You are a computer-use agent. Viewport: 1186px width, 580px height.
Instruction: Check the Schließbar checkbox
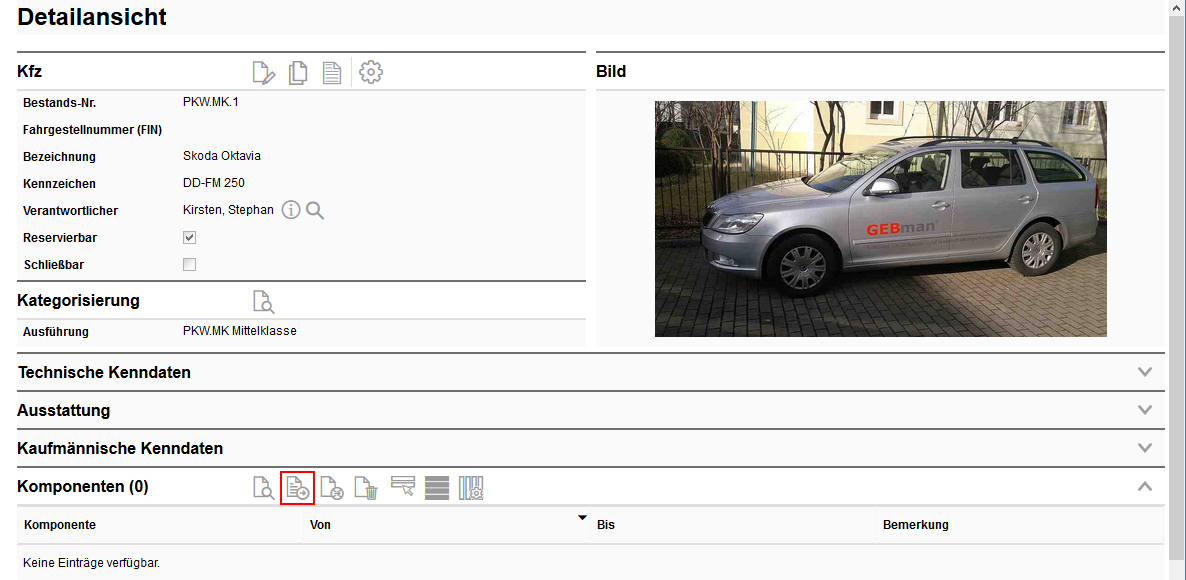(189, 265)
